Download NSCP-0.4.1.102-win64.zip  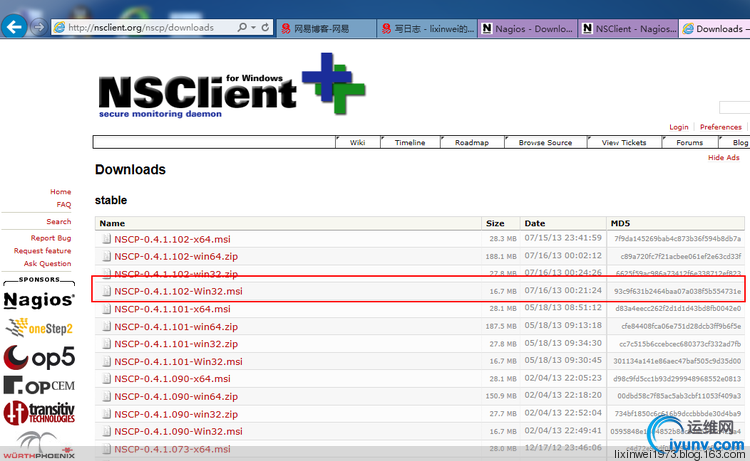coord(176,256)
